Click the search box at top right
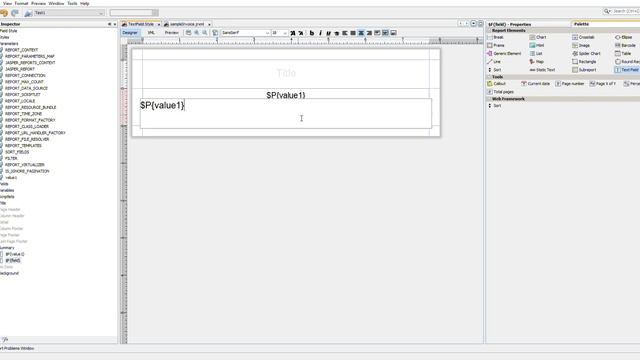The width and height of the screenshot is (640, 360). [622, 11]
